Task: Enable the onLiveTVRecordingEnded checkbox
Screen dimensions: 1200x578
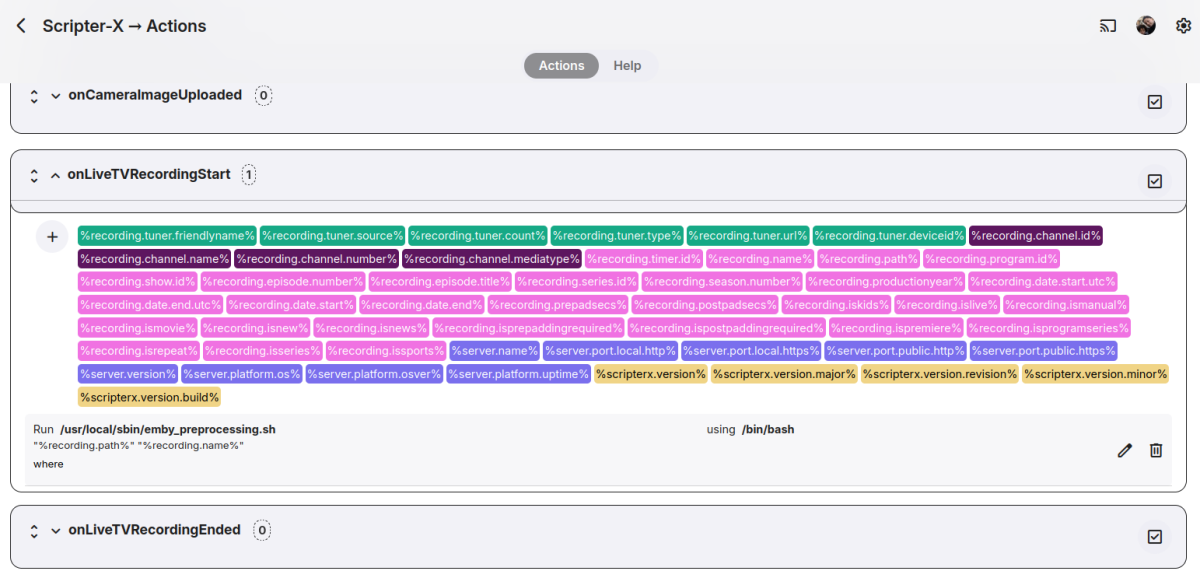Action: 1154,536
